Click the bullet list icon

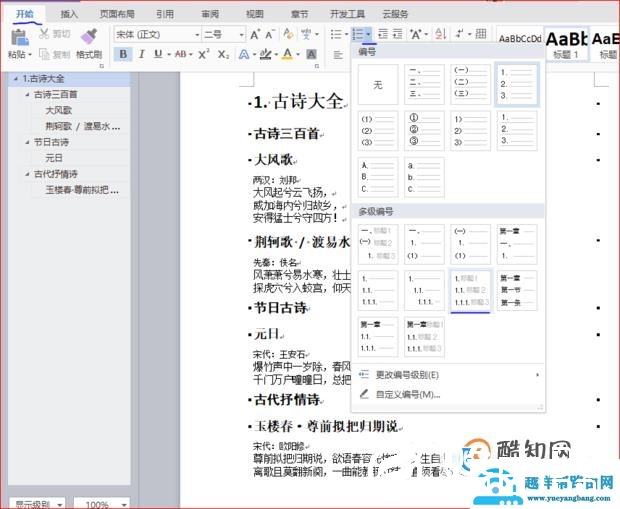pyautogui.click(x=336, y=34)
